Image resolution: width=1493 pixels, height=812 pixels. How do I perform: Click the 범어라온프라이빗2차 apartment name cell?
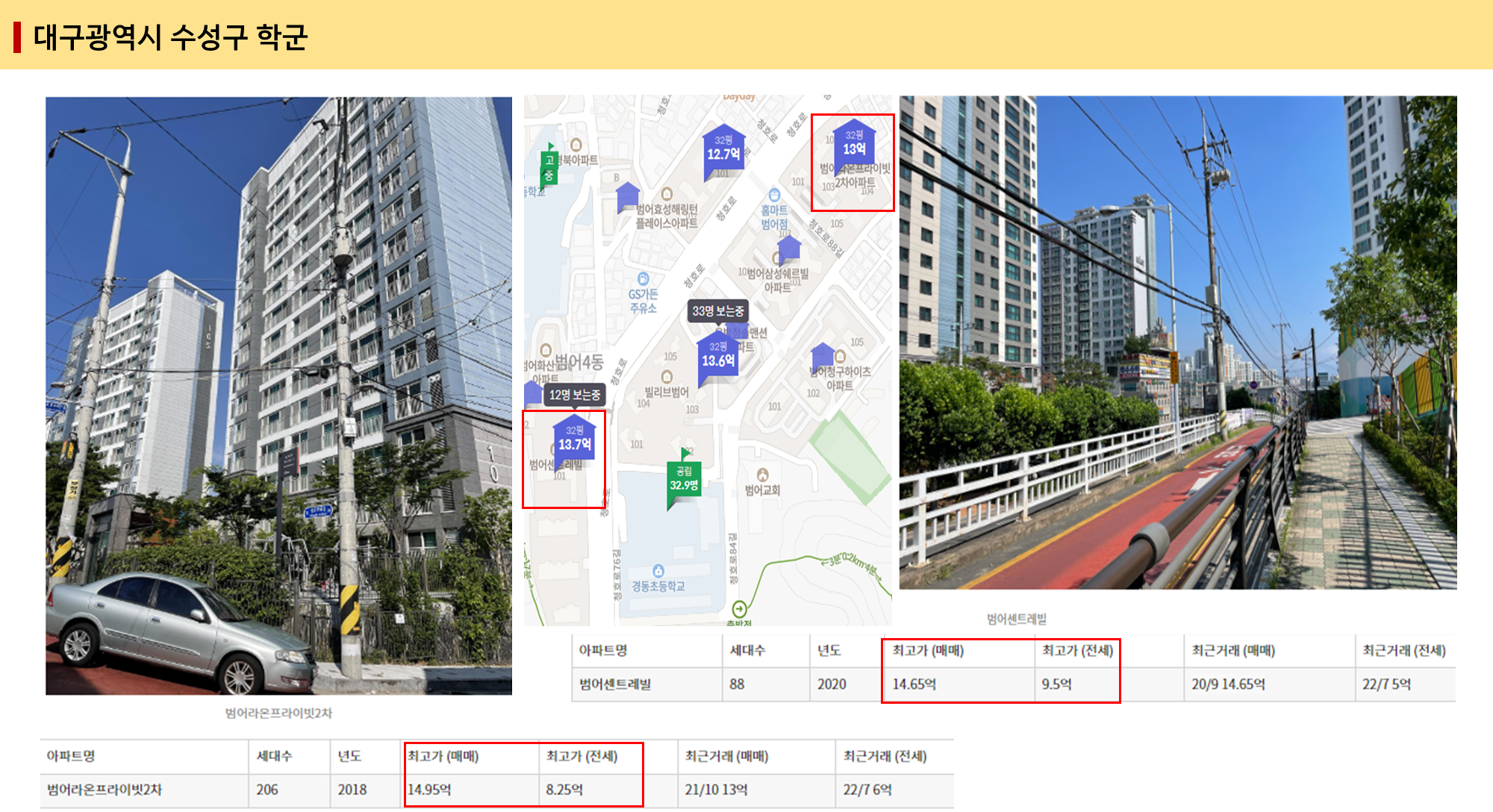click(144, 790)
